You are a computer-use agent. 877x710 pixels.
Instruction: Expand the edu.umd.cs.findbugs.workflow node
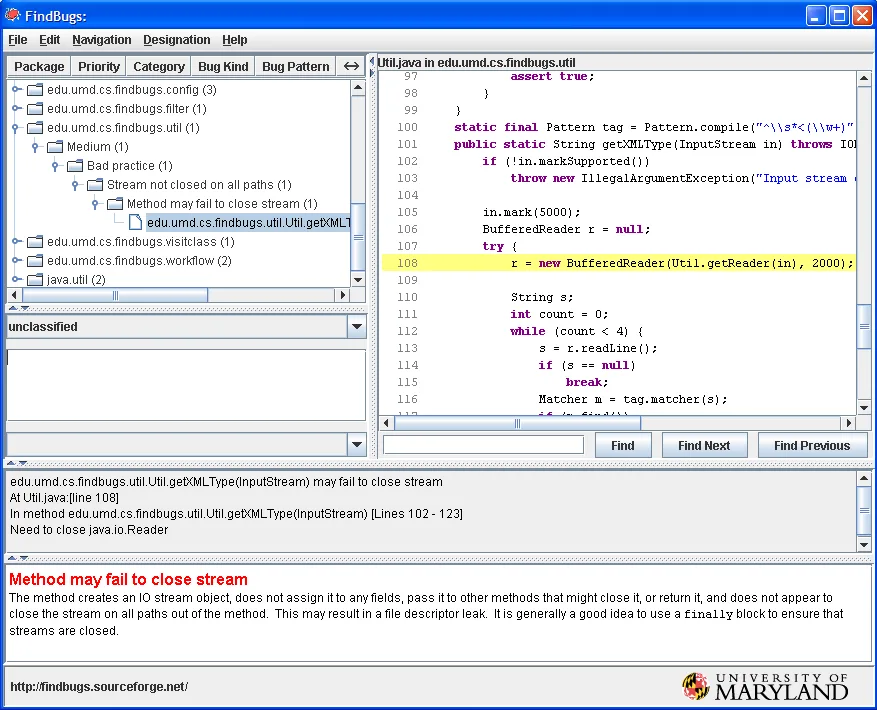15,260
